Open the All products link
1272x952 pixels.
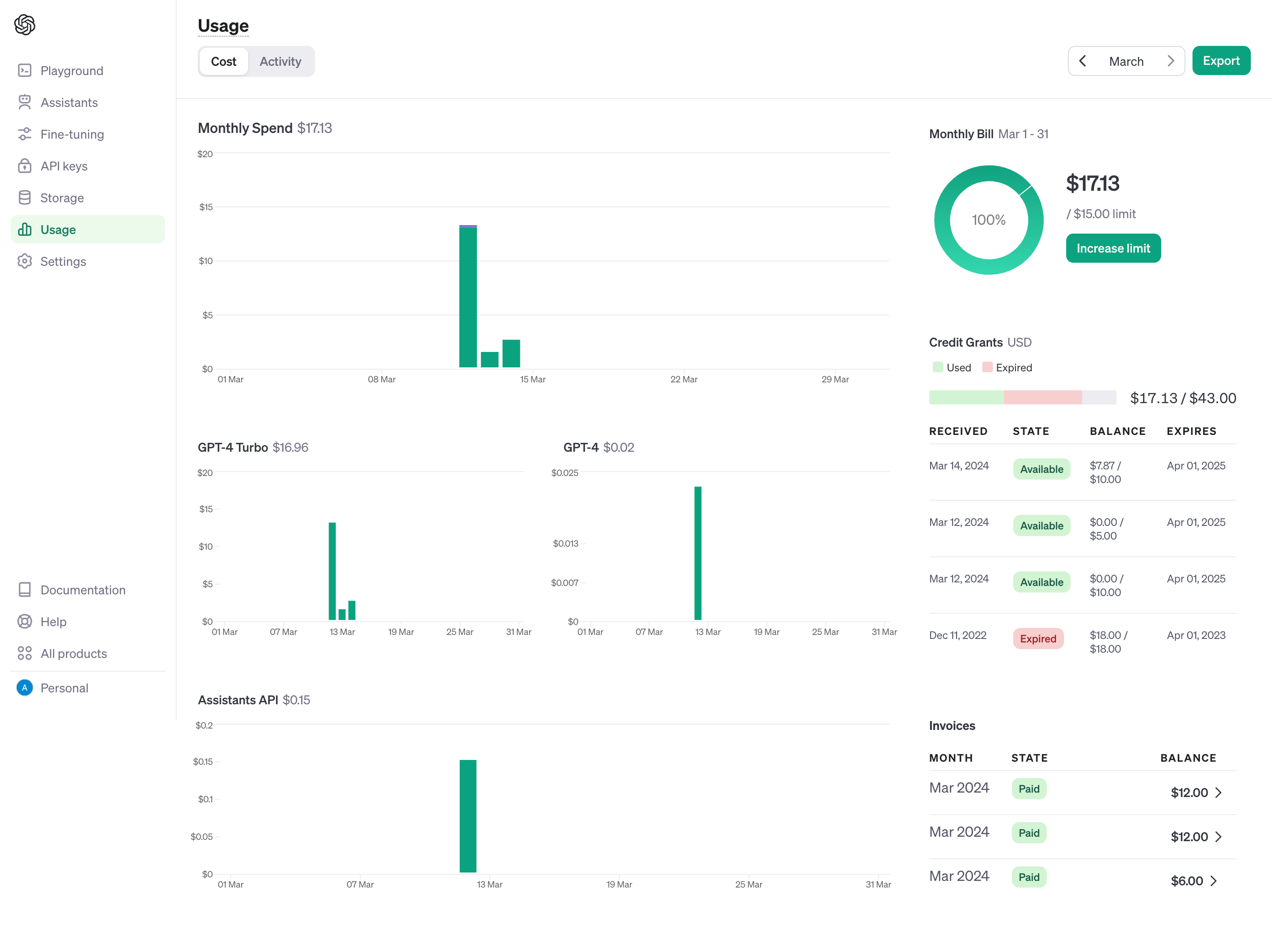click(x=88, y=653)
